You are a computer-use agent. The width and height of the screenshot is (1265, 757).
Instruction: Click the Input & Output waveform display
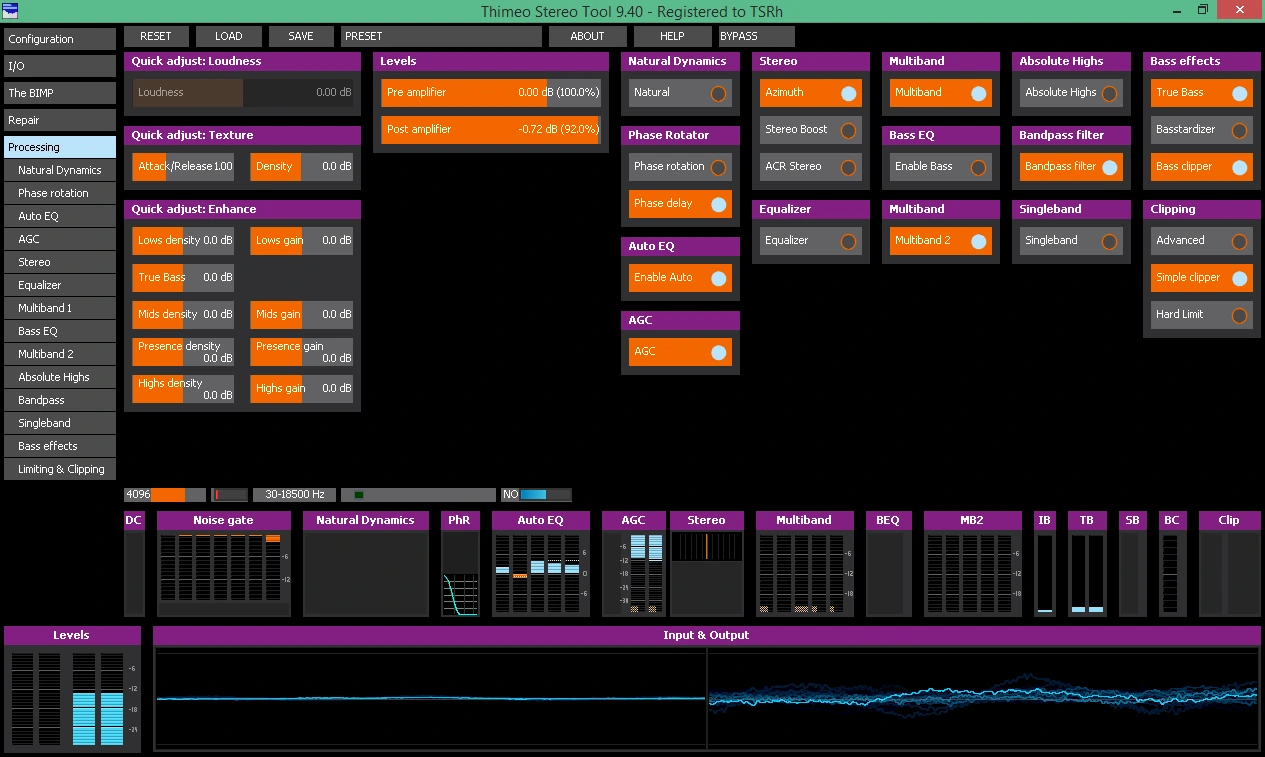click(706, 697)
